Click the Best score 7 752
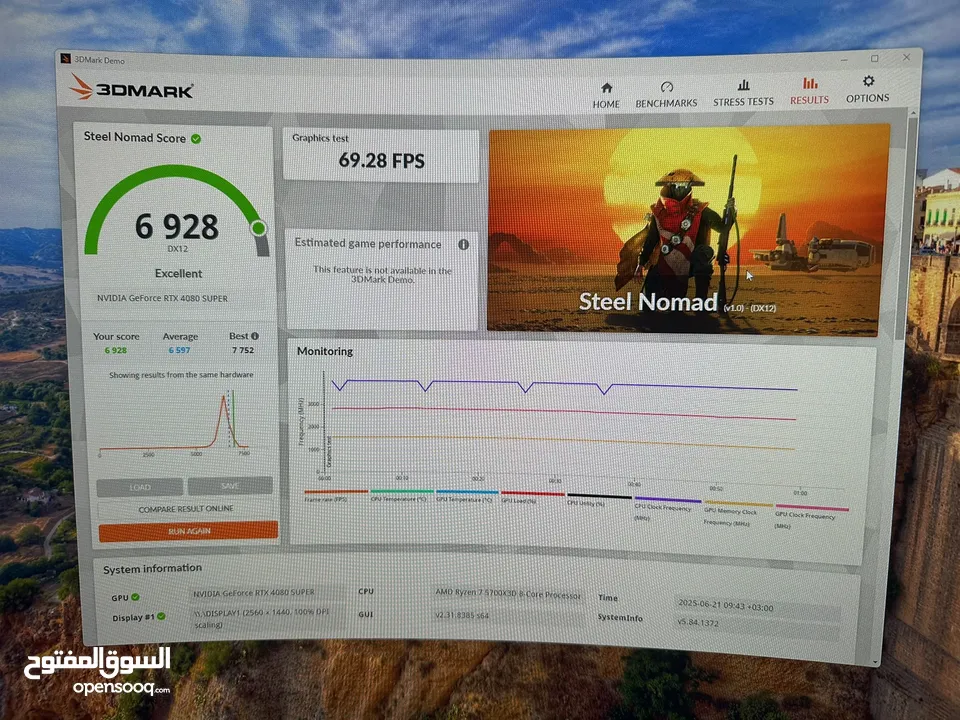Viewport: 960px width, 720px height. (x=242, y=350)
